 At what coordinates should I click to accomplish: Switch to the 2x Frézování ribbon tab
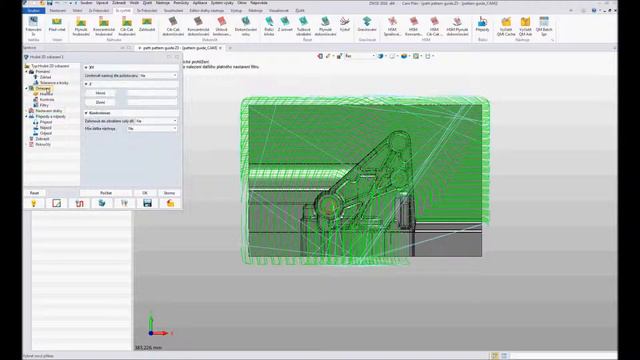[98, 11]
